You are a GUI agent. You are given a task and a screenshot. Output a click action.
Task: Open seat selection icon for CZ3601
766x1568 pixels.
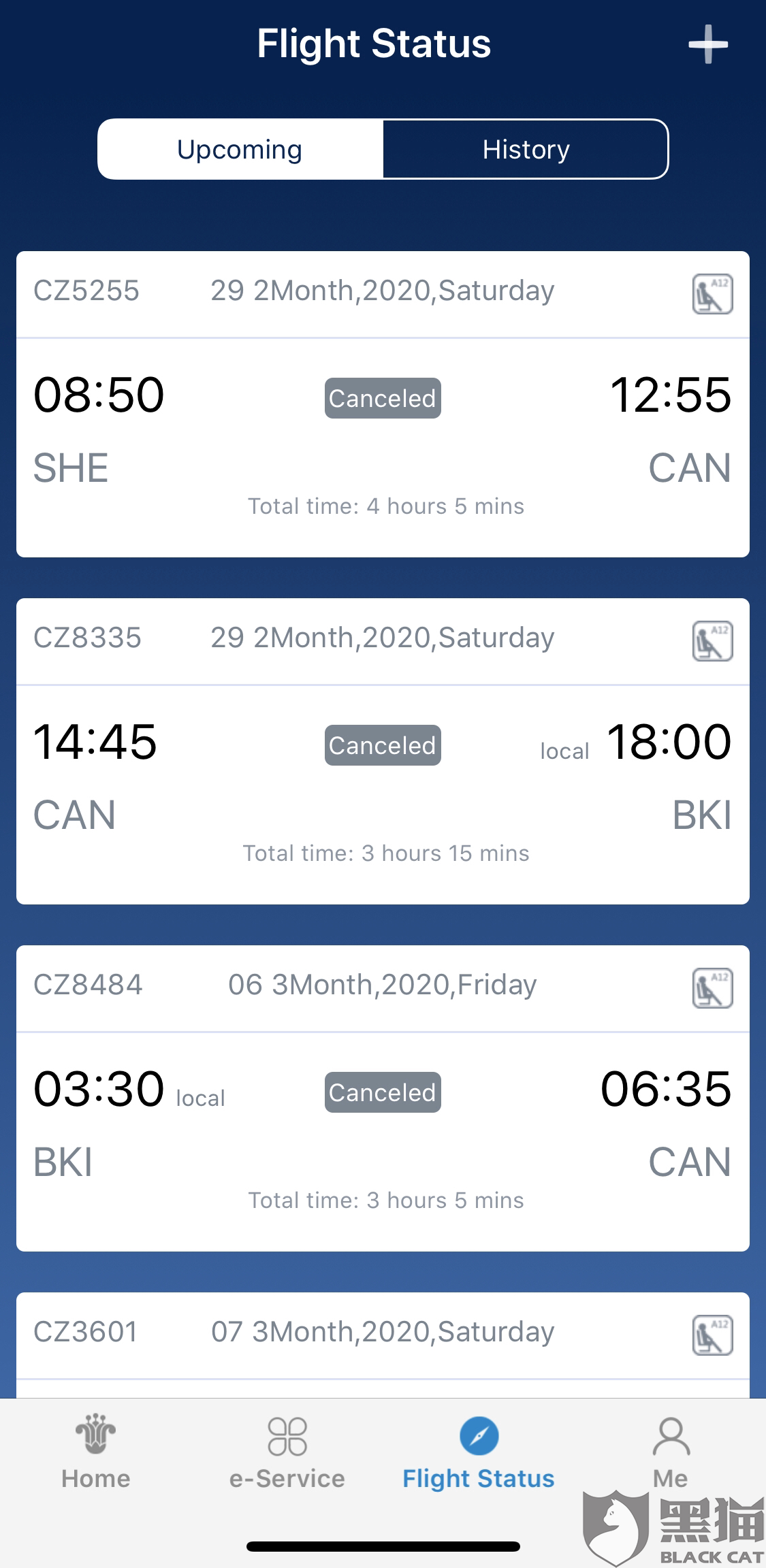[712, 1335]
